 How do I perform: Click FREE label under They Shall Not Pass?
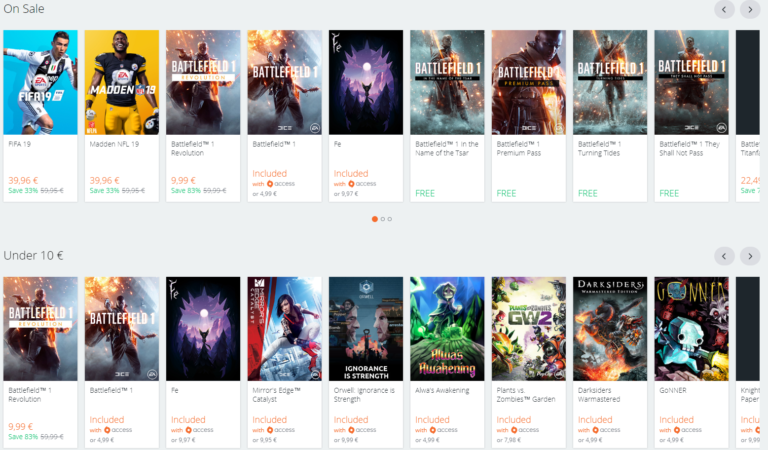(669, 193)
